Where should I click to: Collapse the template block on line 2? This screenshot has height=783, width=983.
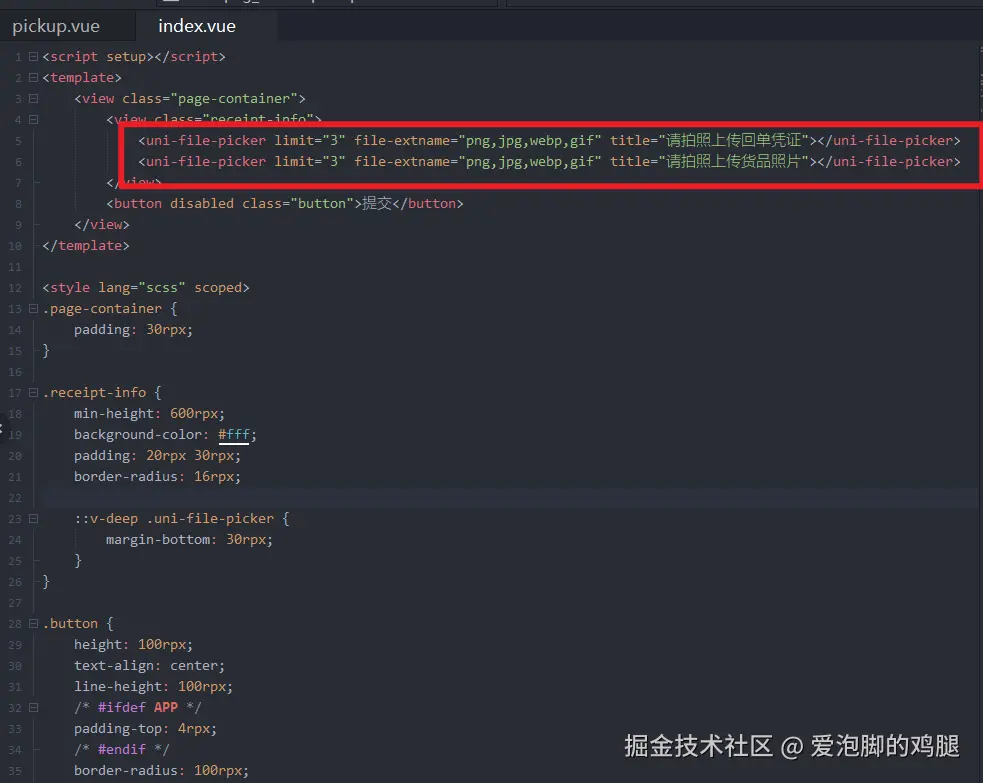pos(33,78)
